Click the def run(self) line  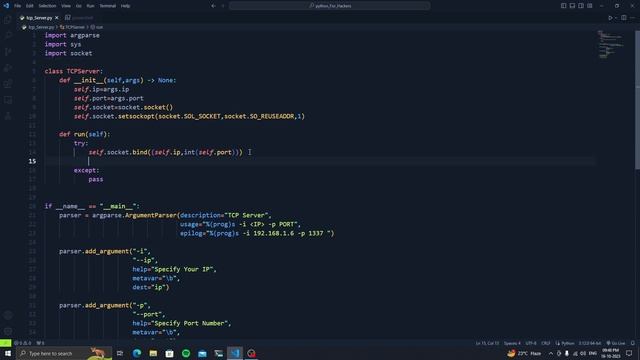click(x=84, y=134)
